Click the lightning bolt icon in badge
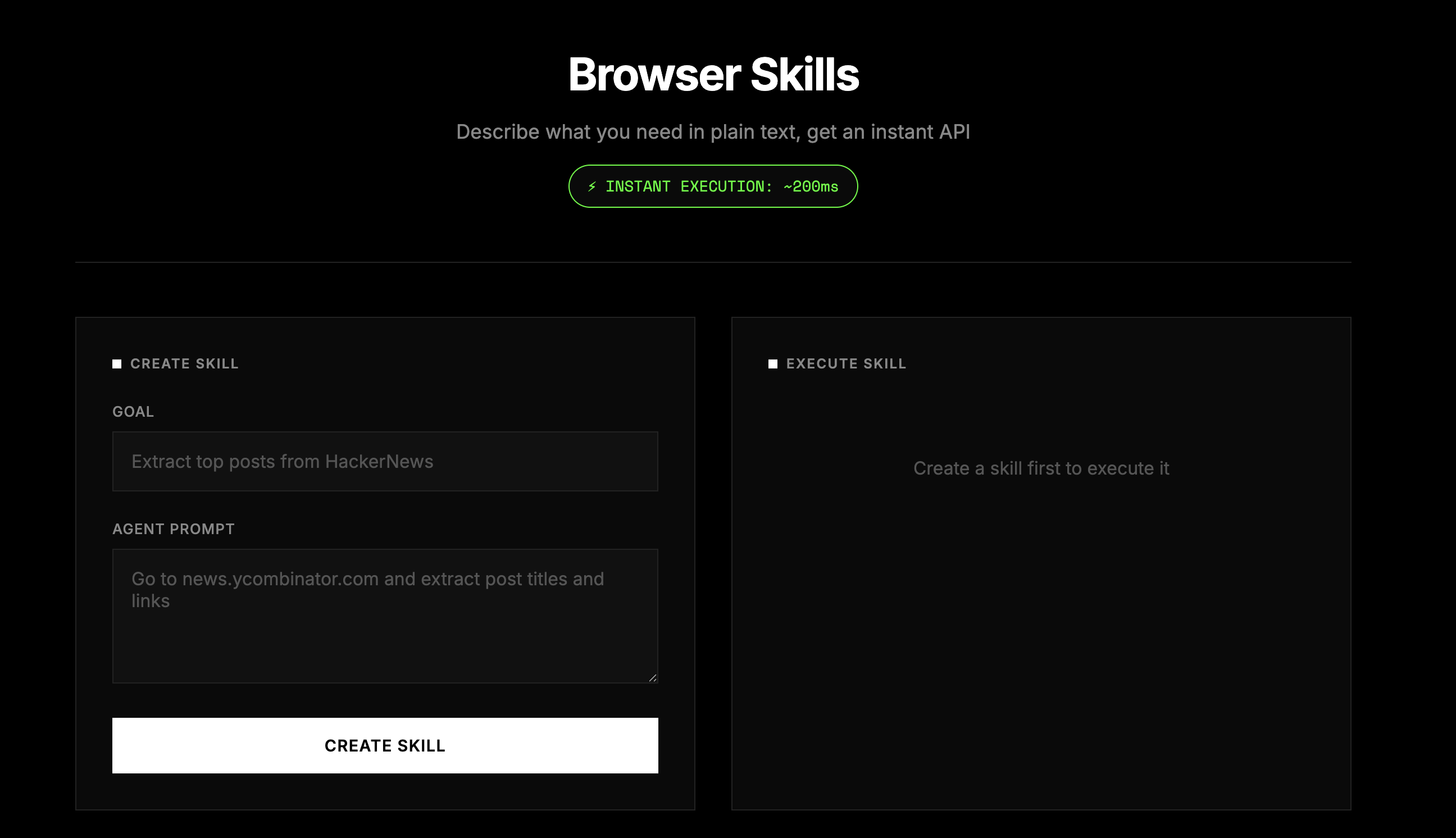1456x838 pixels. coord(591,186)
